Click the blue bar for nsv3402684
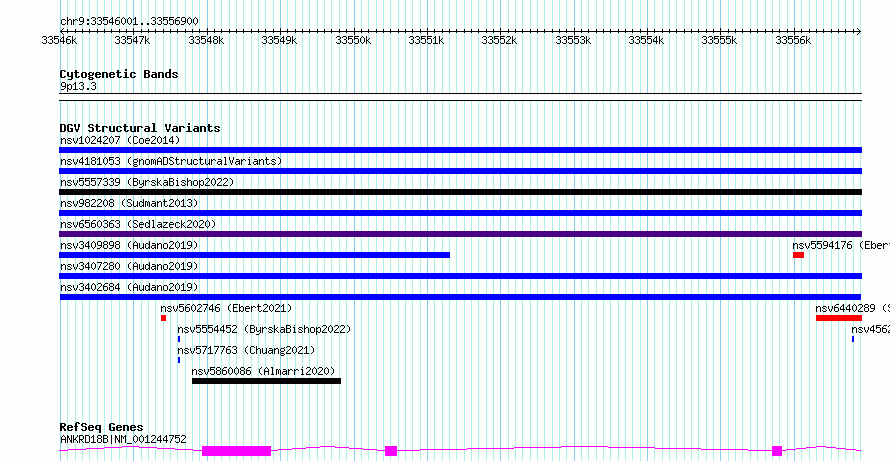 (x=460, y=297)
